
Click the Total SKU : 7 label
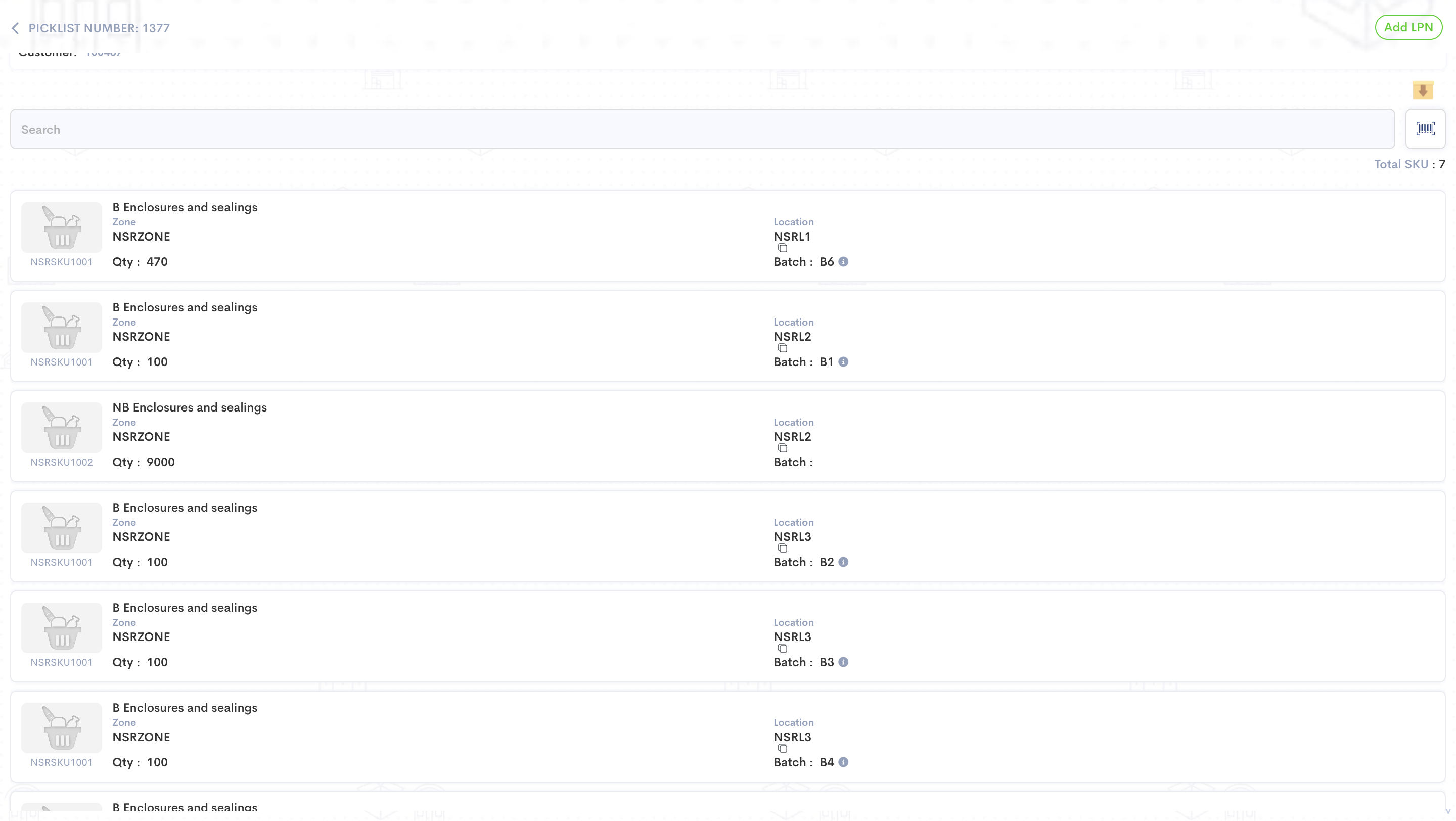pyautogui.click(x=1409, y=164)
